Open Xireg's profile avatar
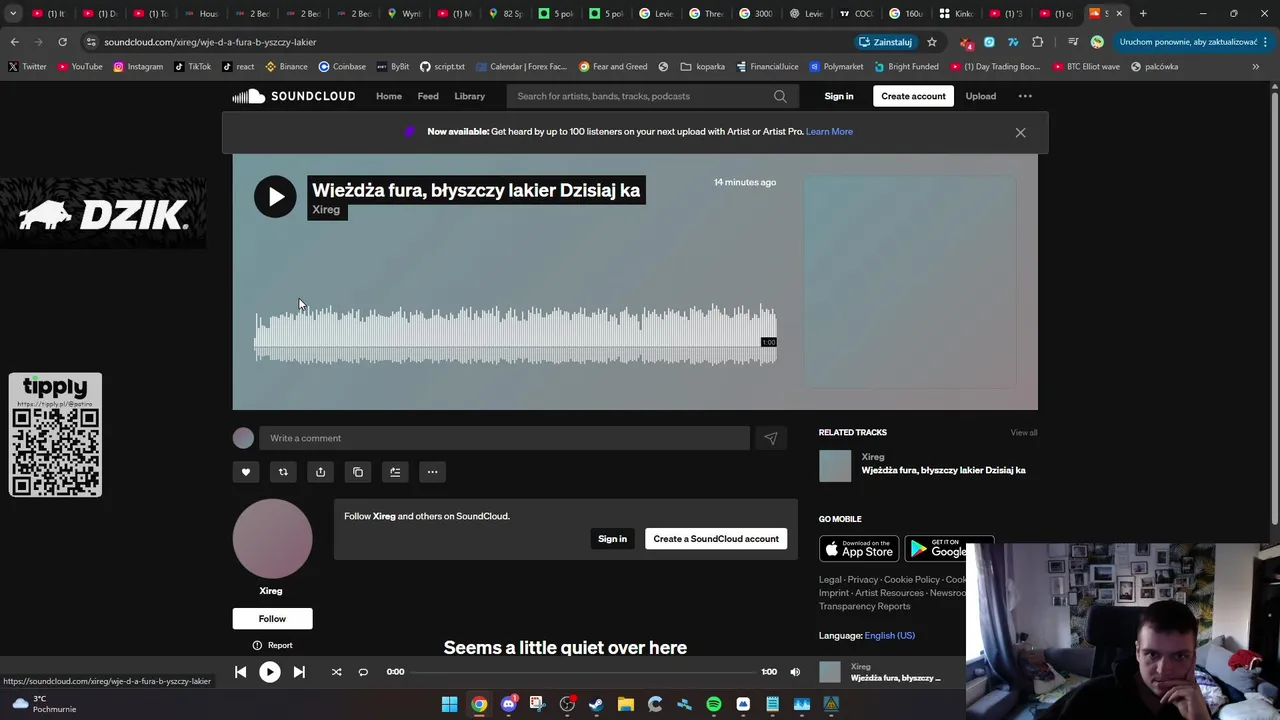 [x=272, y=539]
